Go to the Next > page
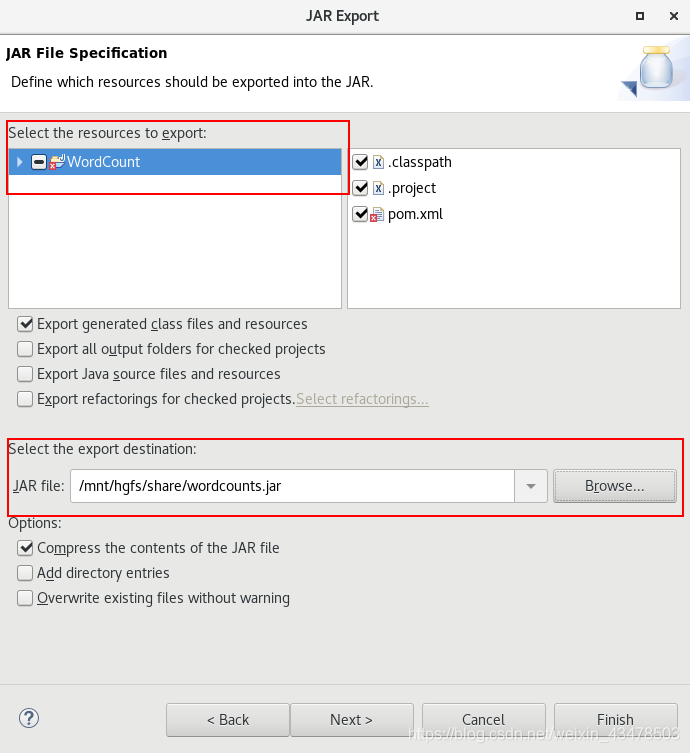 [x=351, y=719]
